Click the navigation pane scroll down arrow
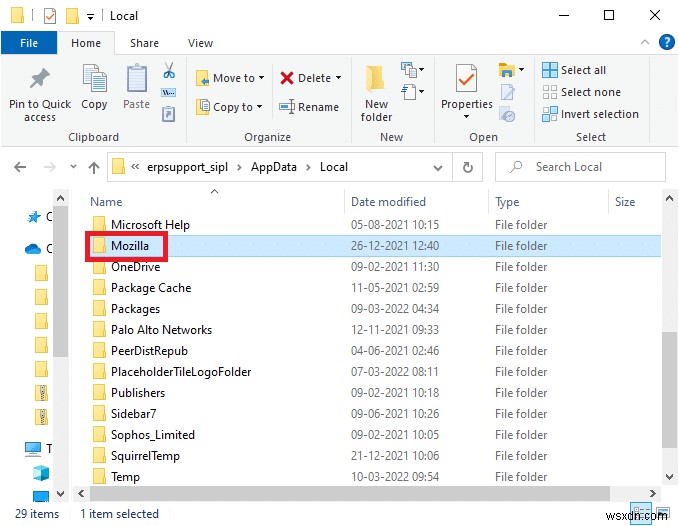The image size is (679, 526). coord(60,494)
